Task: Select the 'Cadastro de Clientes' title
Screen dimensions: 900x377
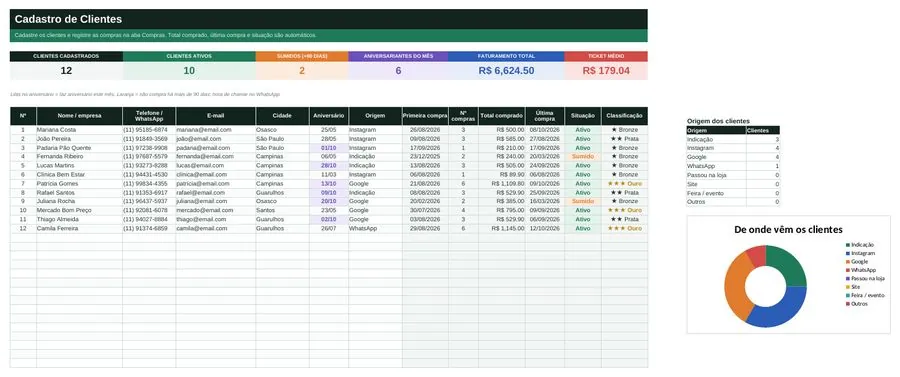Action: click(x=68, y=19)
